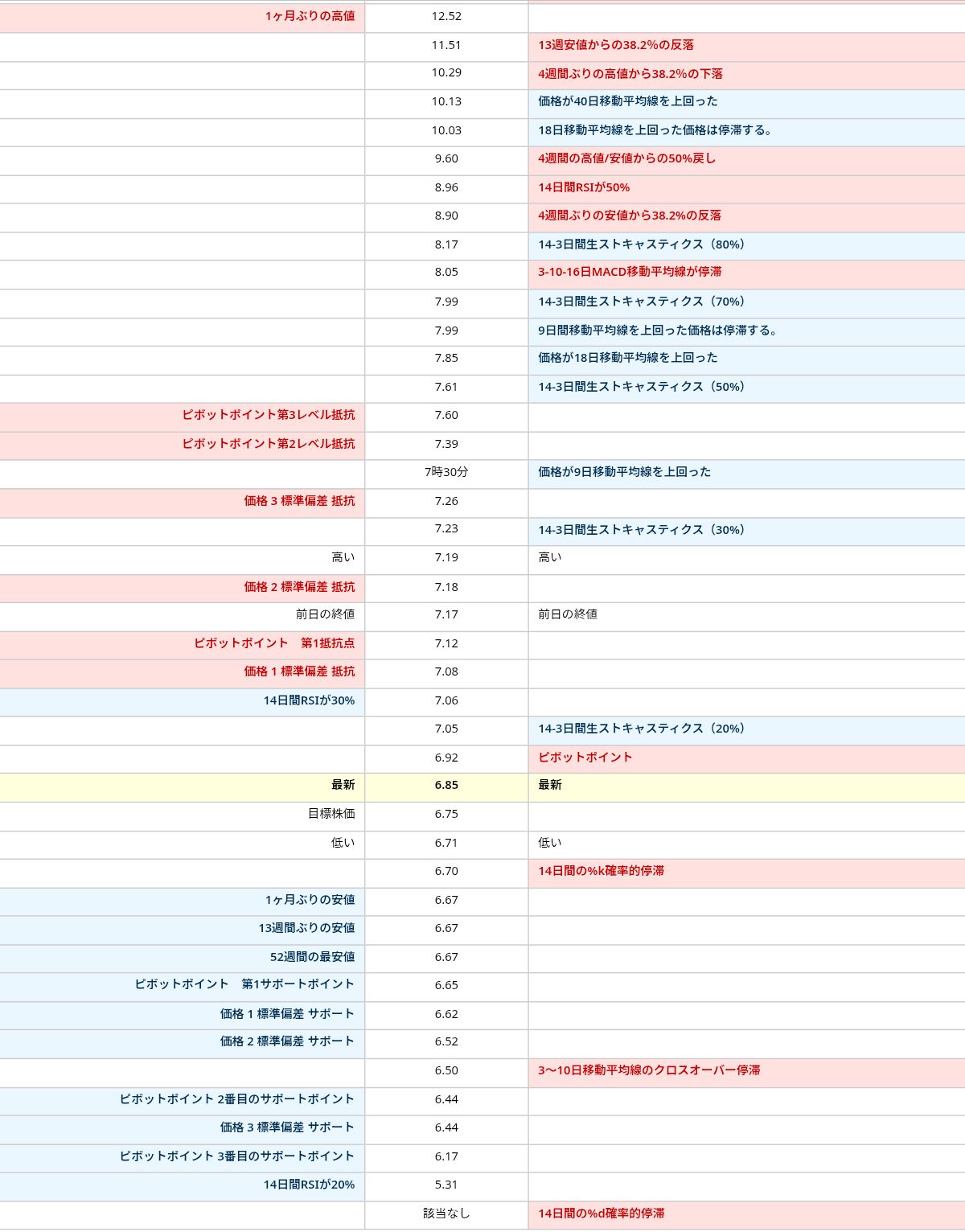Click the left '最新' label
This screenshot has width=965, height=1232.
click(x=343, y=785)
